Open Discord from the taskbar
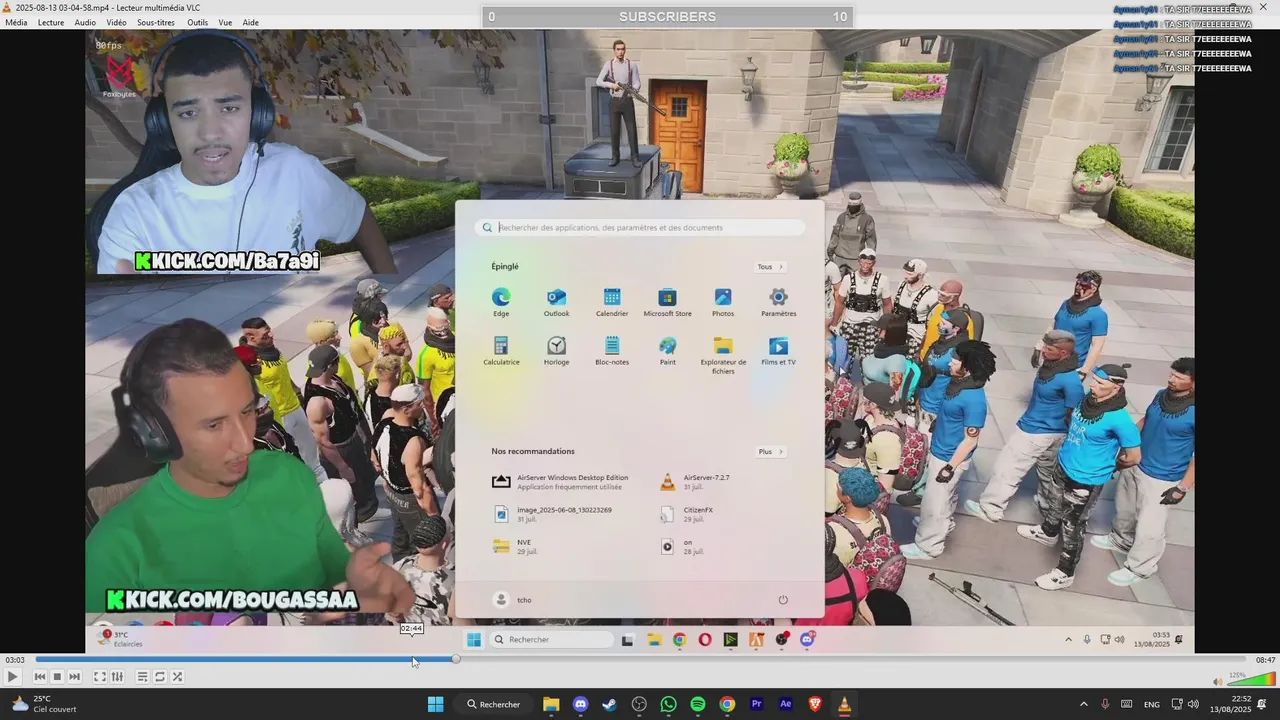1280x720 pixels. pyautogui.click(x=580, y=704)
